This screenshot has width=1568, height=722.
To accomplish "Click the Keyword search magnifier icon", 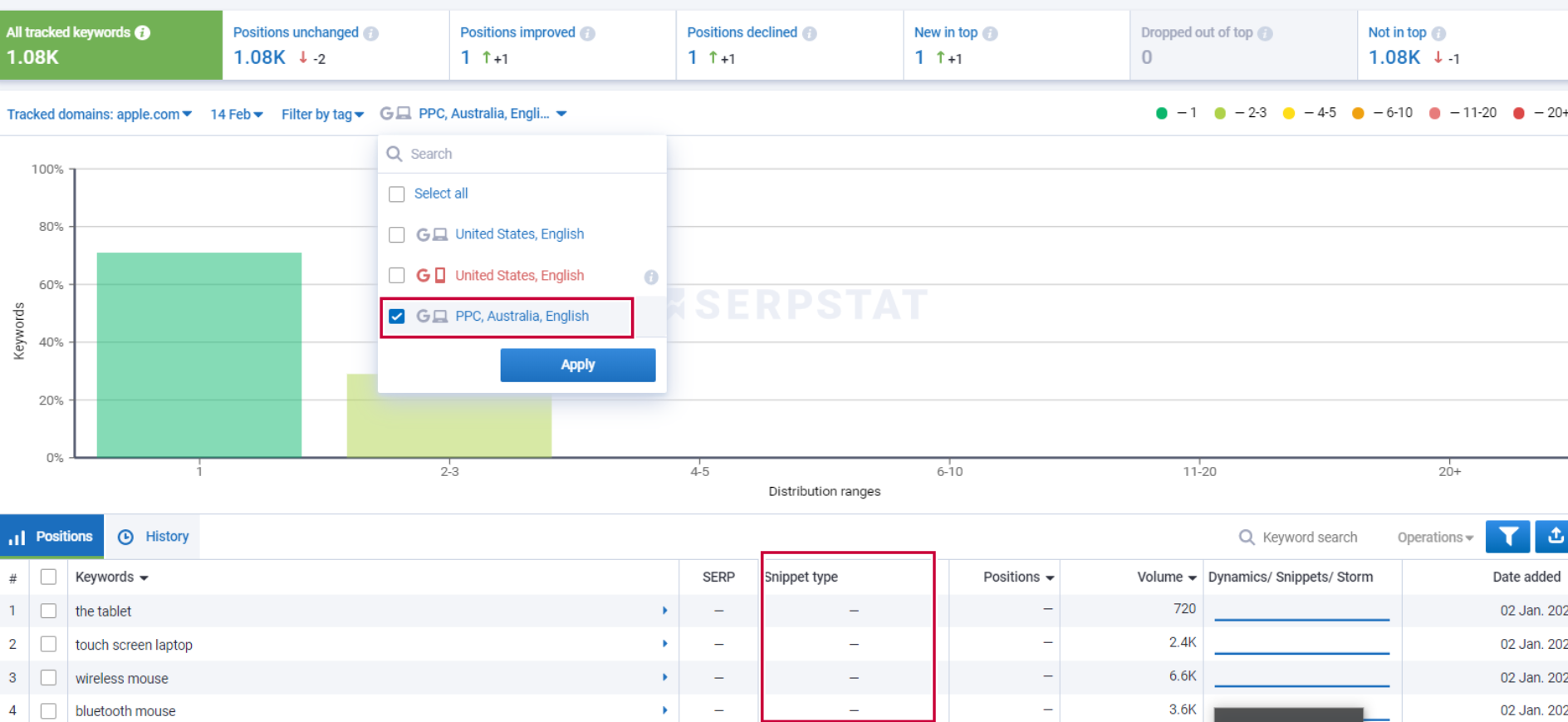I will [x=1247, y=538].
